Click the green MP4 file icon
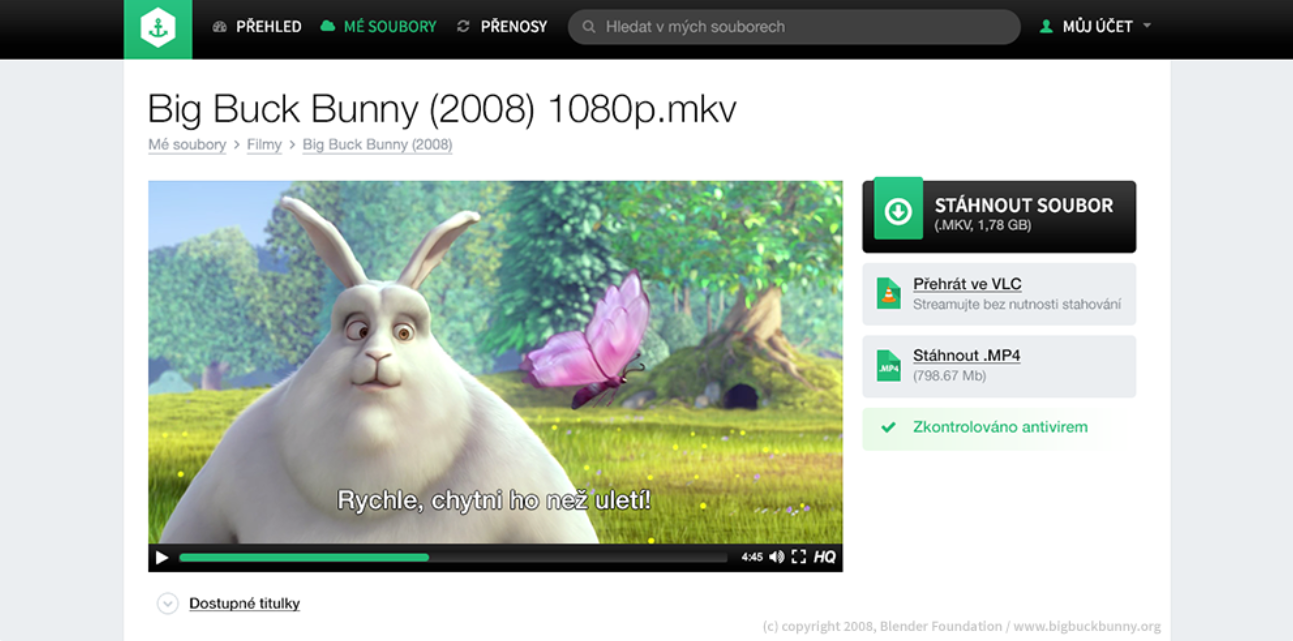1293x641 pixels. (x=888, y=366)
